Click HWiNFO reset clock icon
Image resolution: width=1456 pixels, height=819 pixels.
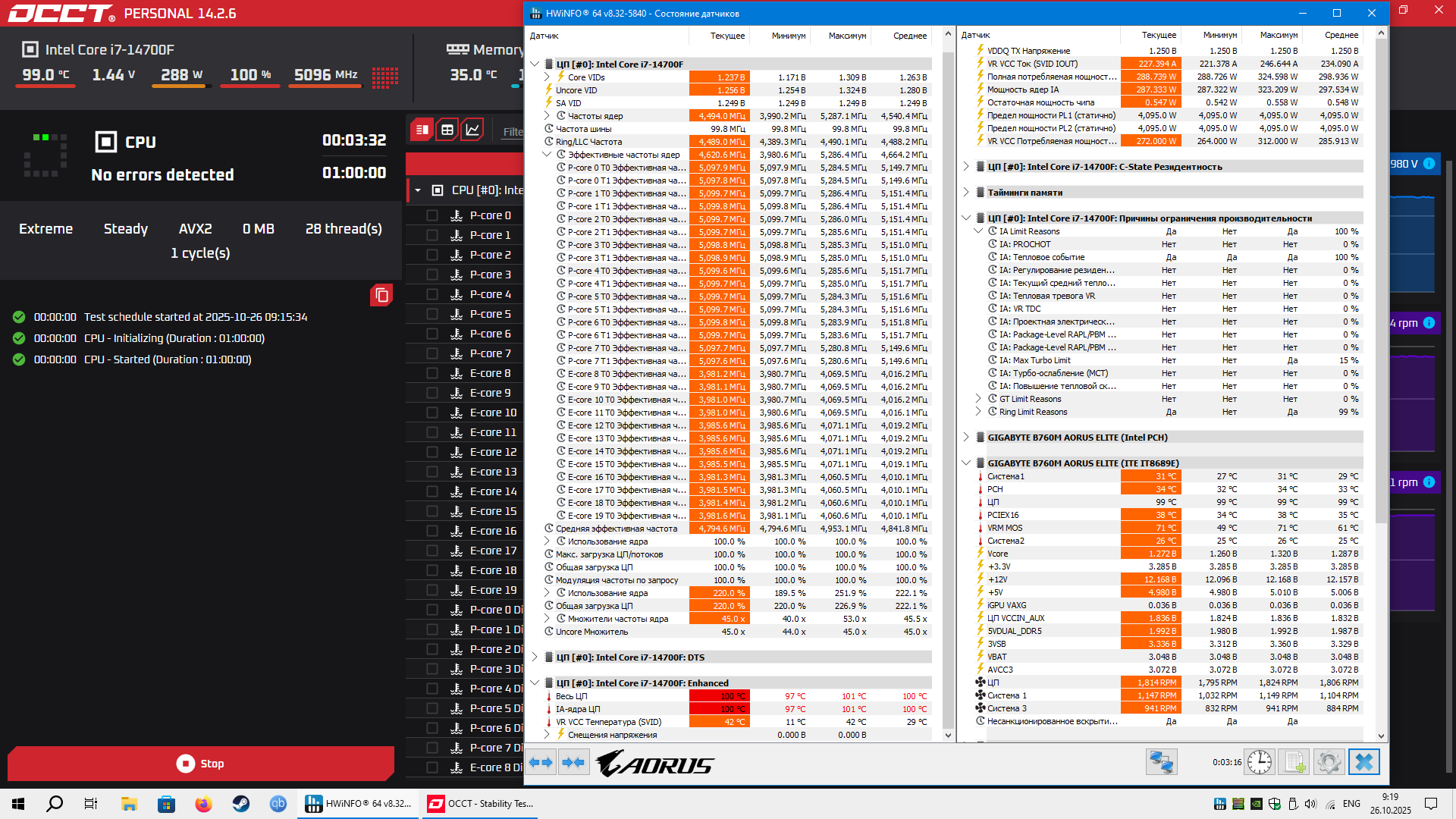coord(1260,762)
